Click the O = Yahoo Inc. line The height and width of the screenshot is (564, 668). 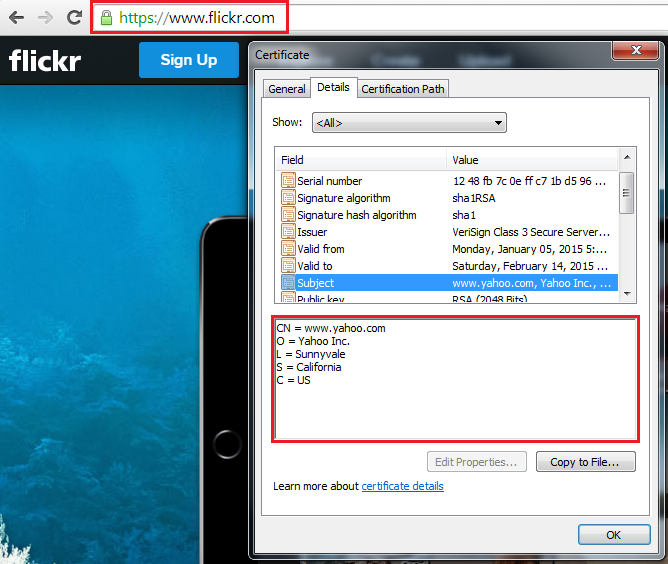(313, 341)
